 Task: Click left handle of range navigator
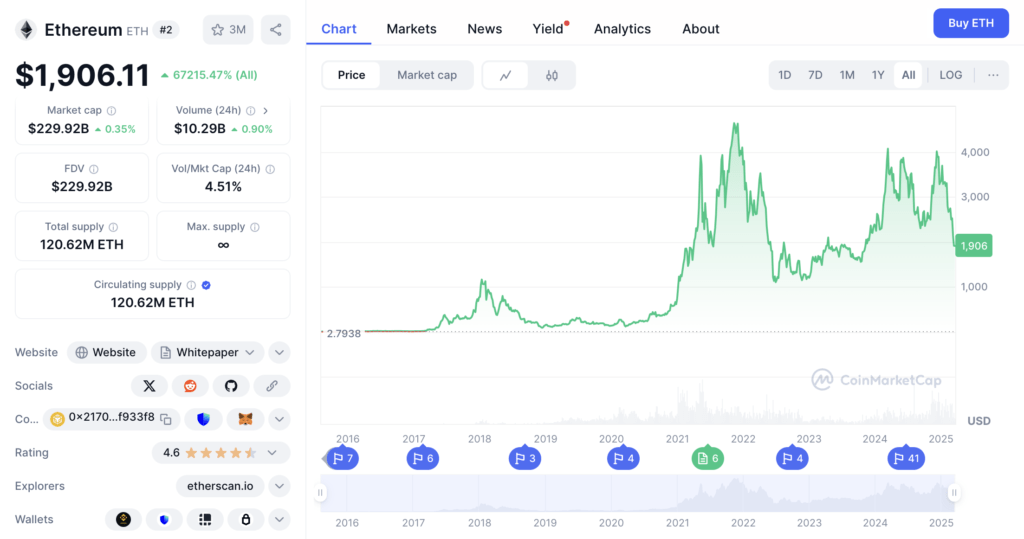[x=320, y=493]
